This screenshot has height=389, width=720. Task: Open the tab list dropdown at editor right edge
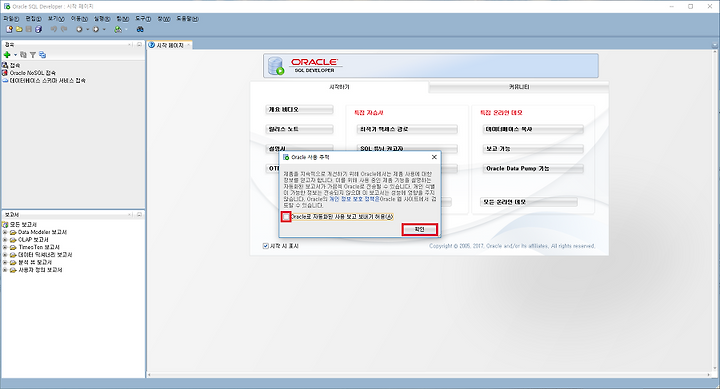point(714,45)
